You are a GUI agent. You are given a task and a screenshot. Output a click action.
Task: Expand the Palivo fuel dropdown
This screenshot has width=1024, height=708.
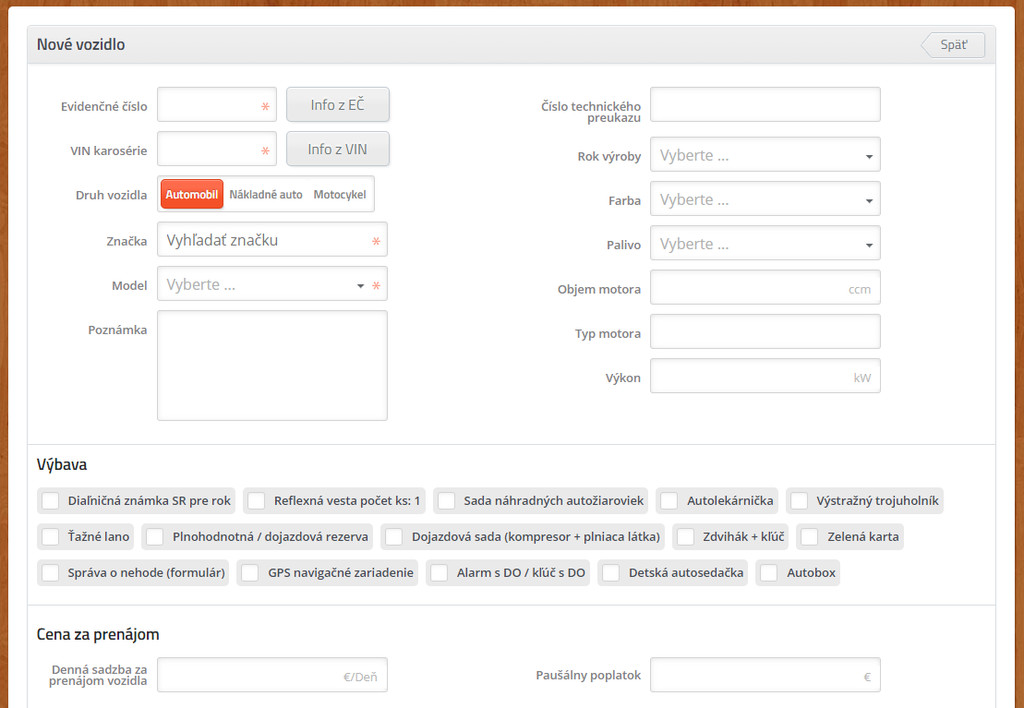pyautogui.click(x=765, y=244)
